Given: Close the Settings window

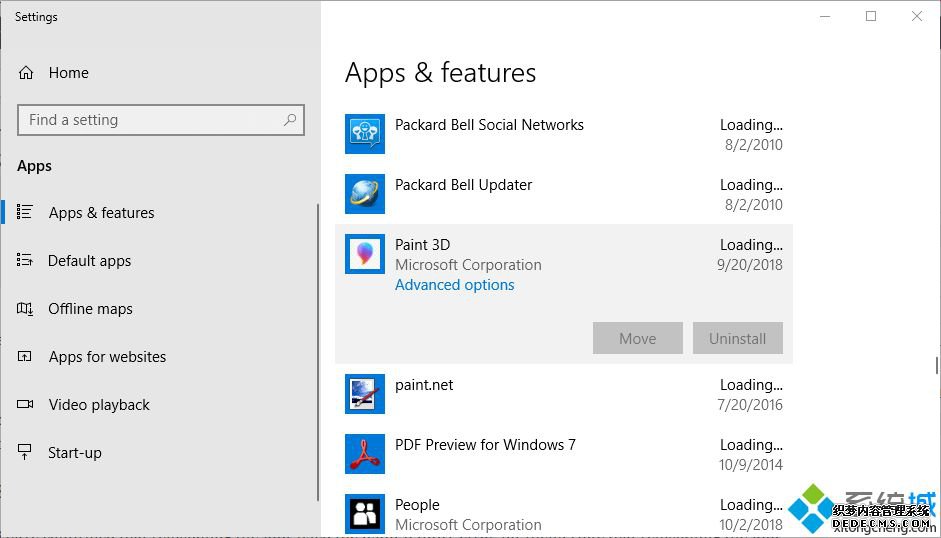Looking at the screenshot, I should 917,16.
